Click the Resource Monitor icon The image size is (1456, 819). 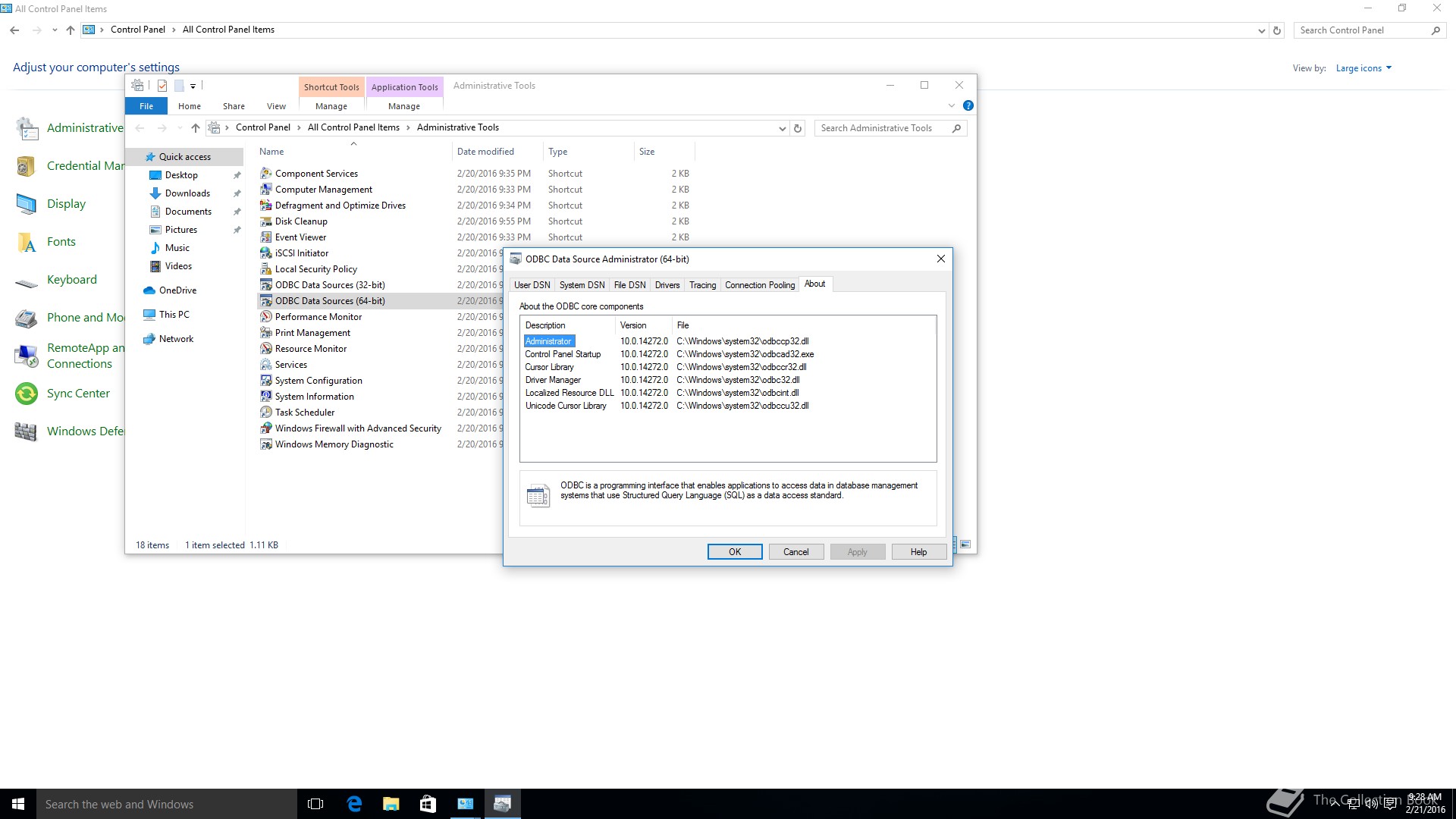[x=265, y=349]
